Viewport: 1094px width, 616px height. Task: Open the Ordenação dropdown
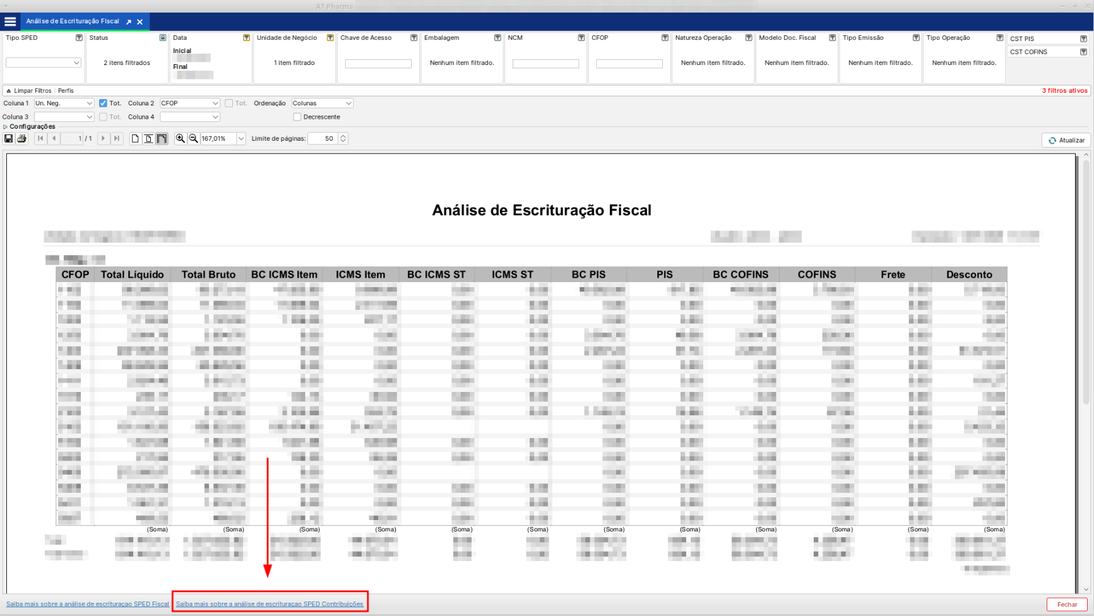(x=322, y=103)
